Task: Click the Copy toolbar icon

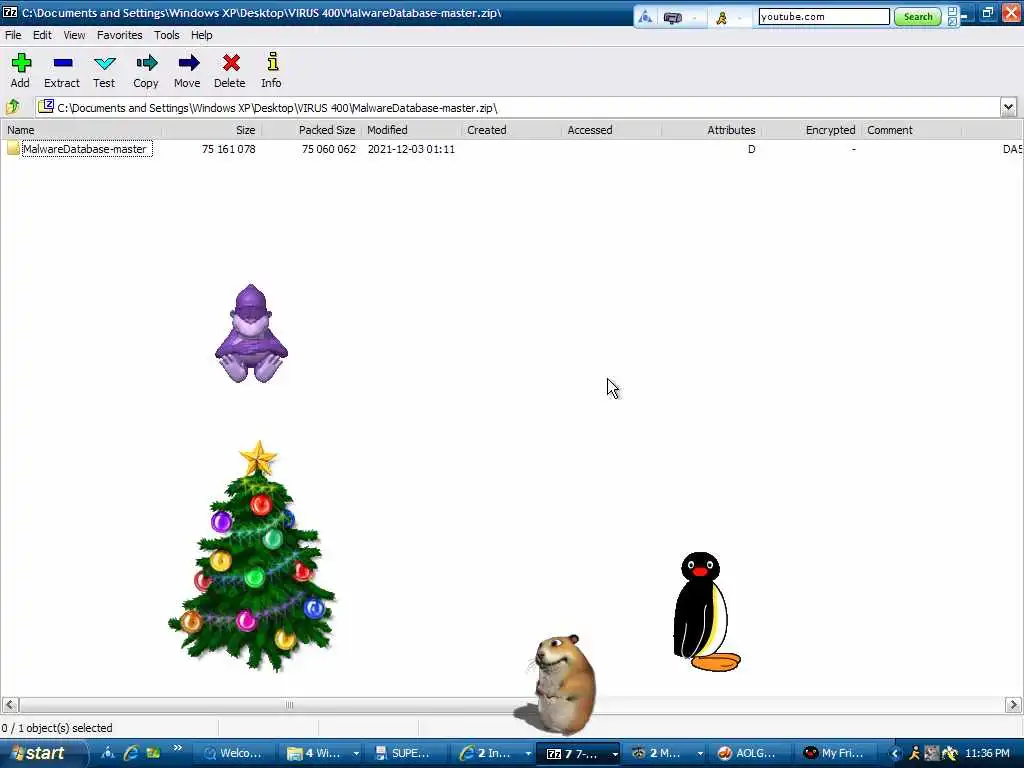Action: pyautogui.click(x=146, y=63)
